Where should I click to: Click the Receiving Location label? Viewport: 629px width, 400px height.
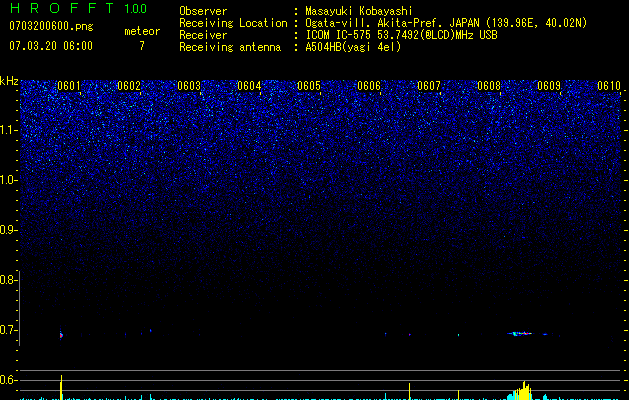click(x=233, y=23)
